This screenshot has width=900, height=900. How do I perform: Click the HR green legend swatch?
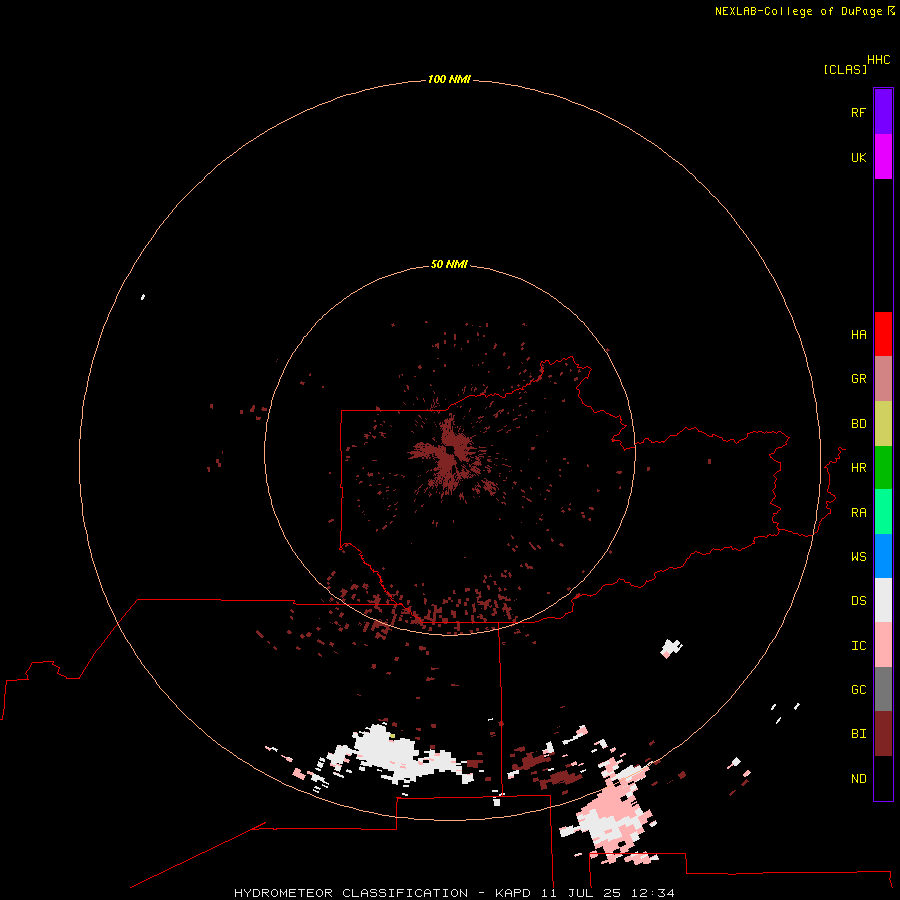pyautogui.click(x=883, y=468)
